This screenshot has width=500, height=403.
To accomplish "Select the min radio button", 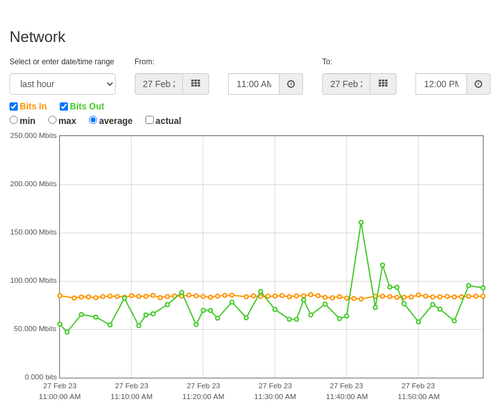I will [x=13, y=120].
